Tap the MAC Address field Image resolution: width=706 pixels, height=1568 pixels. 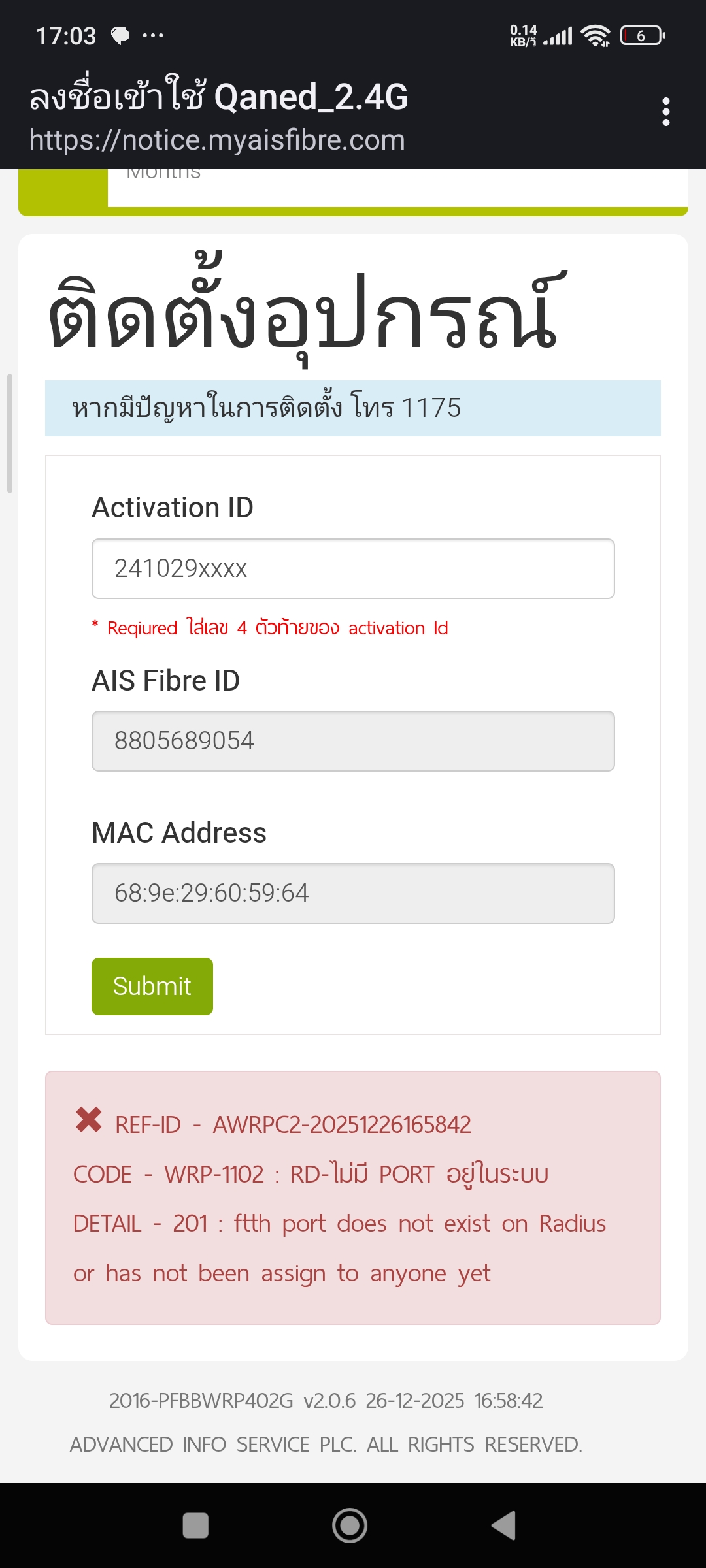353,893
